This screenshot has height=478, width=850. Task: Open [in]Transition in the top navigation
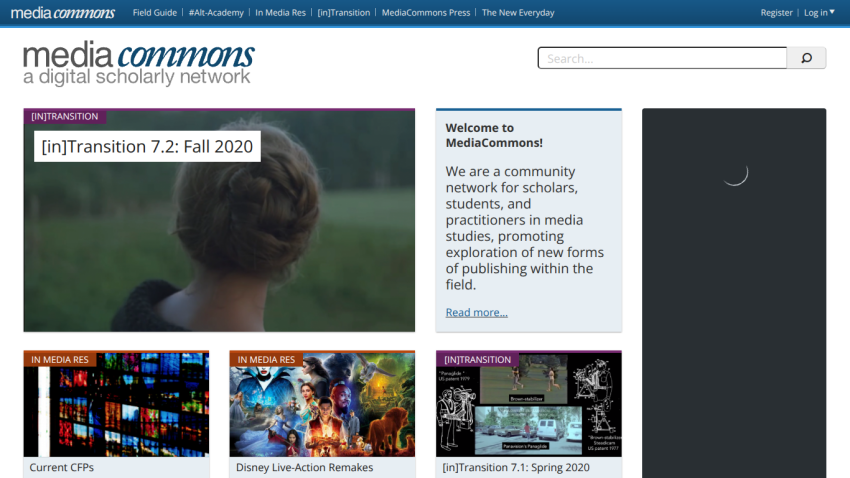coord(344,12)
